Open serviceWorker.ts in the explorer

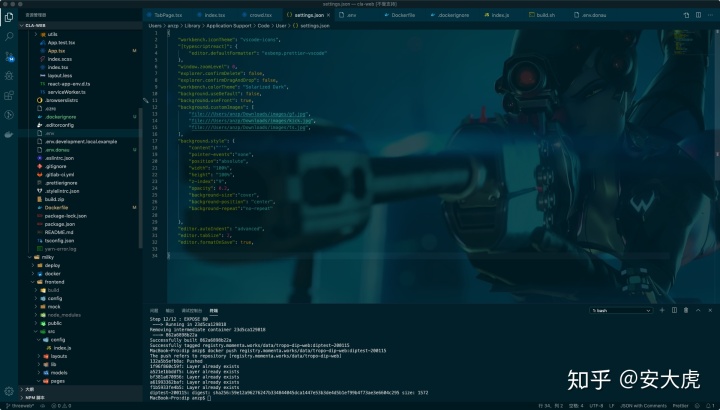[66, 92]
